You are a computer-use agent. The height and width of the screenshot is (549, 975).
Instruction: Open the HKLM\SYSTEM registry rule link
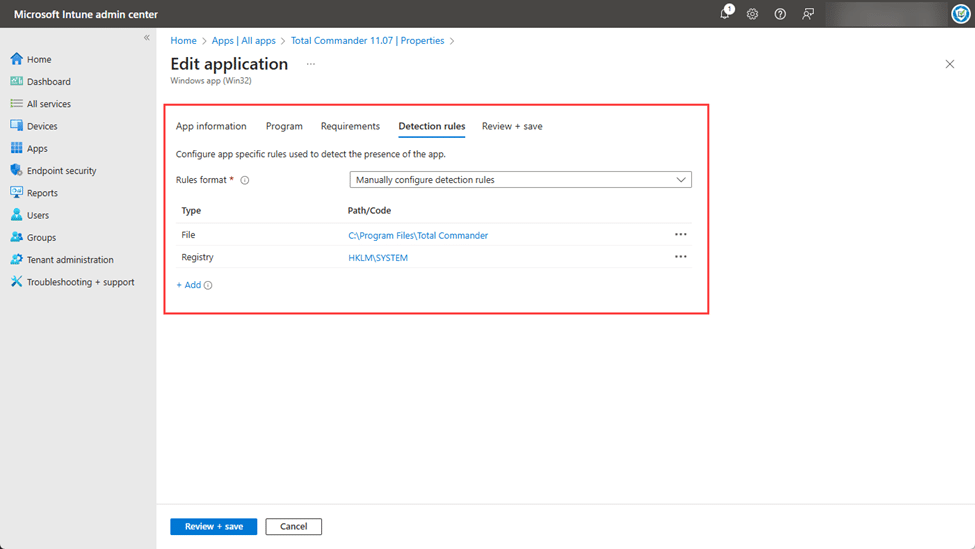pyautogui.click(x=378, y=258)
